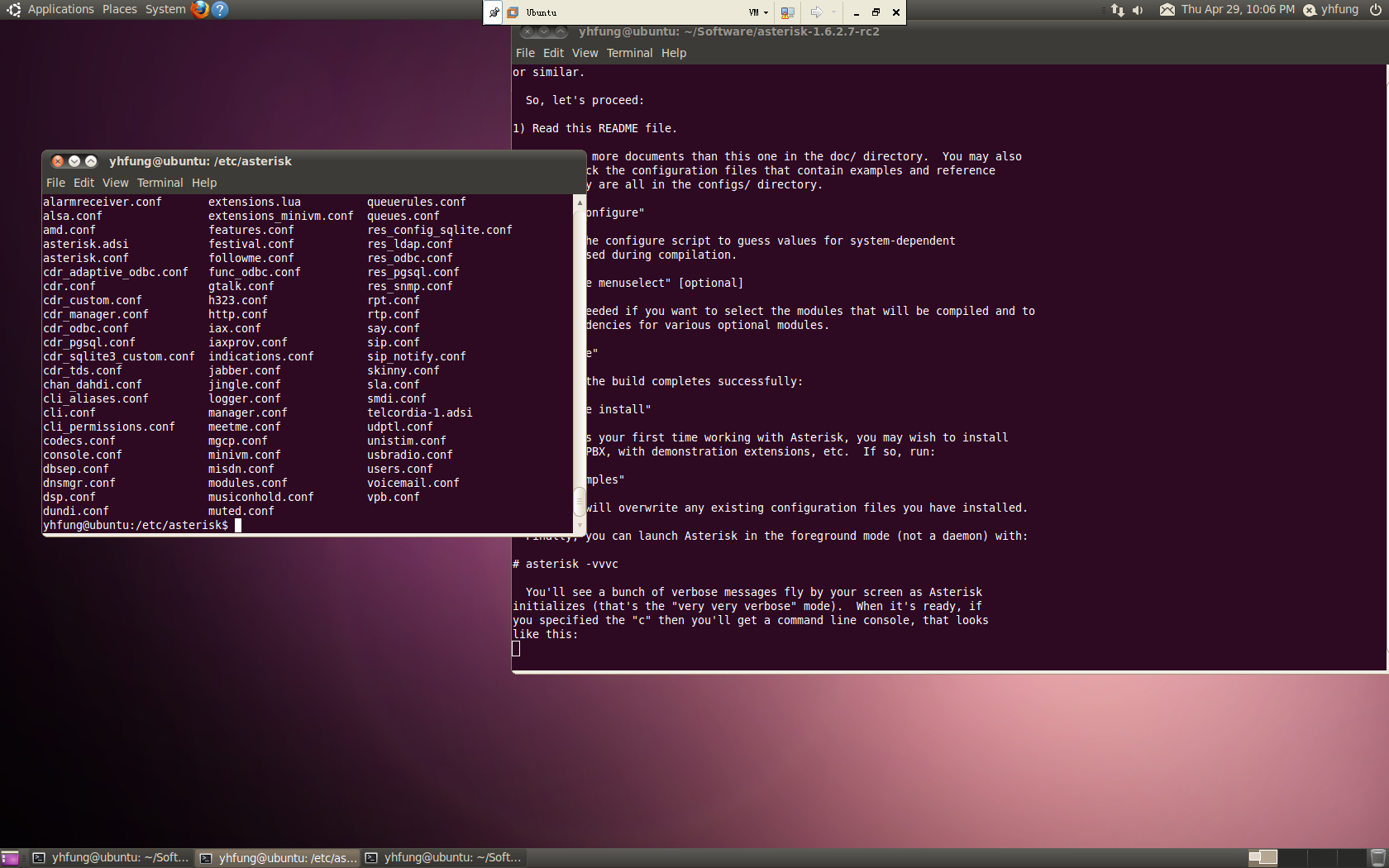This screenshot has height=868, width=1389.
Task: Open Edit menu in the asterisk-1.6.2.7-rc2 terminal
Action: tap(553, 53)
